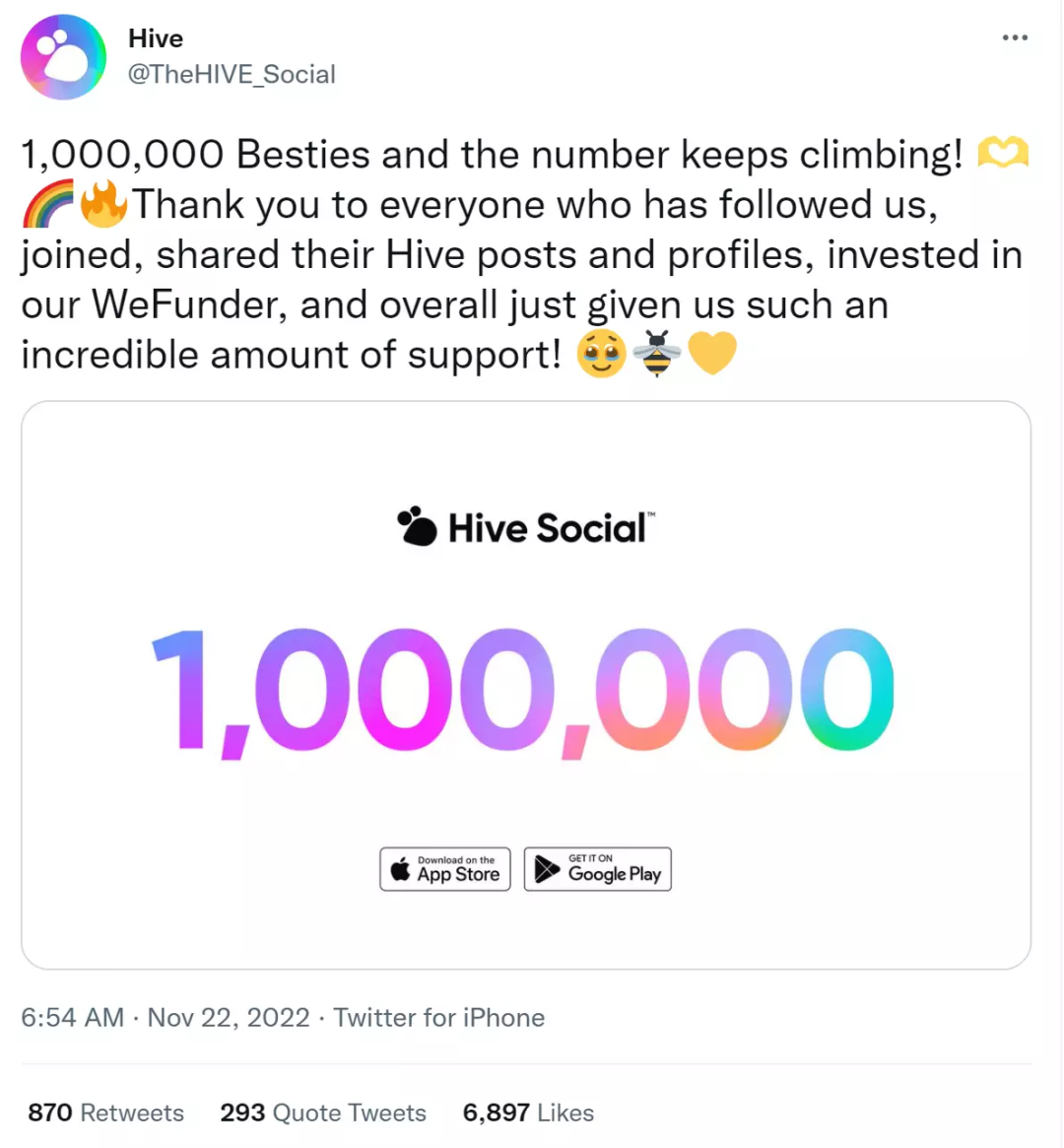Click the yellow heart emoji
Image resolution: width=1064 pixels, height=1148 pixels.
coord(711,355)
